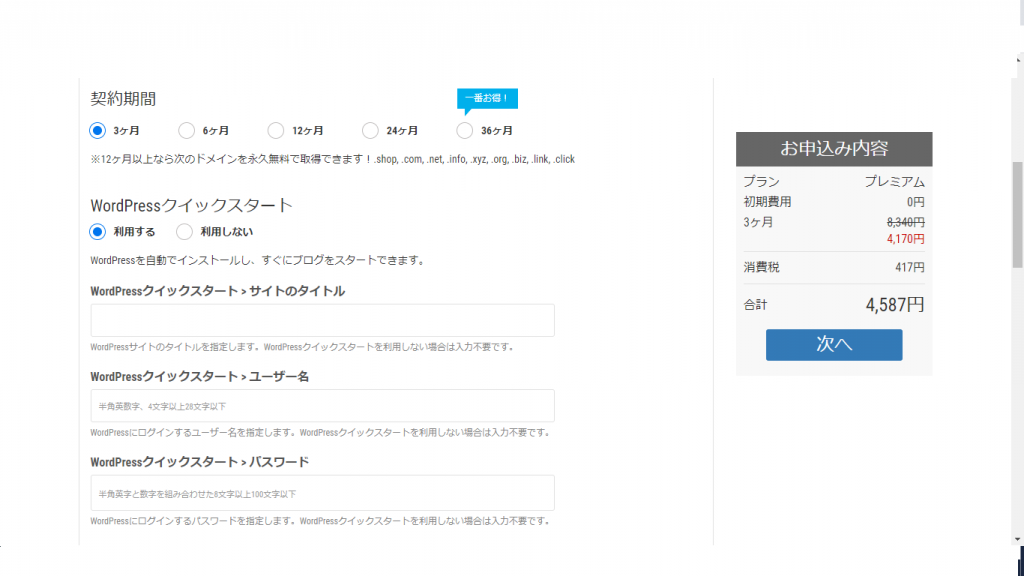Choose the 24ヶ月 contract period

370,131
